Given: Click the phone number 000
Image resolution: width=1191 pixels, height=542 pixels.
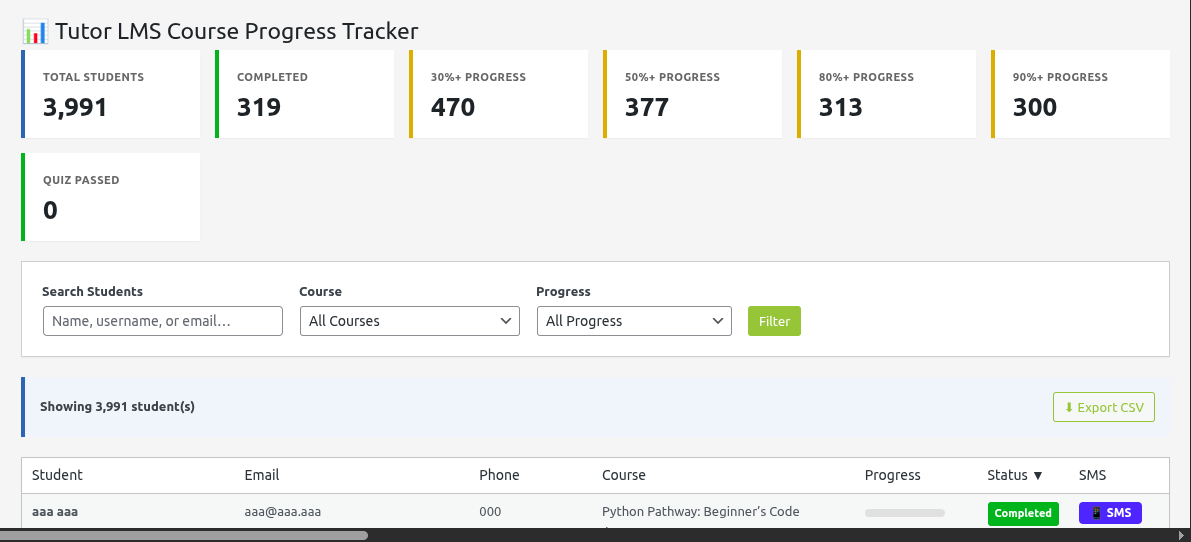Looking at the screenshot, I should pyautogui.click(x=490, y=512).
